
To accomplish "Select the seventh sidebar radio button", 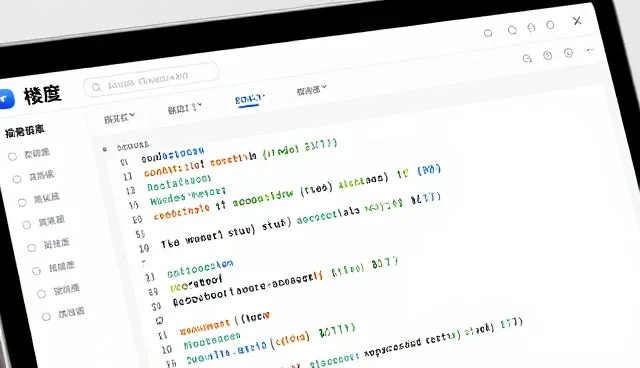I will point(41,294).
